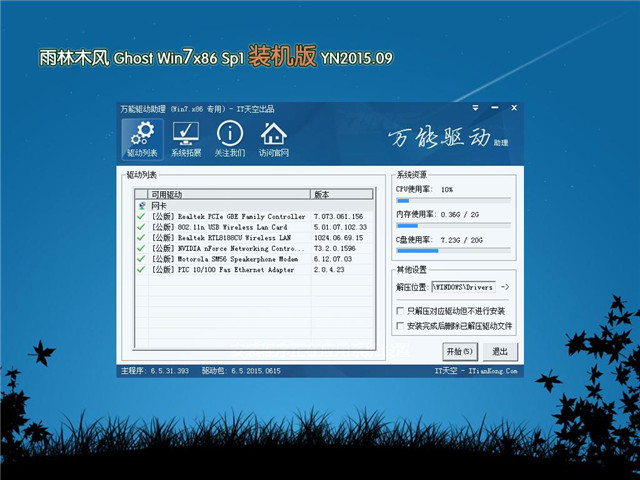This screenshot has width=640, height=480.
Task: Open the 驱动列表 gear tab
Action: coord(142,139)
